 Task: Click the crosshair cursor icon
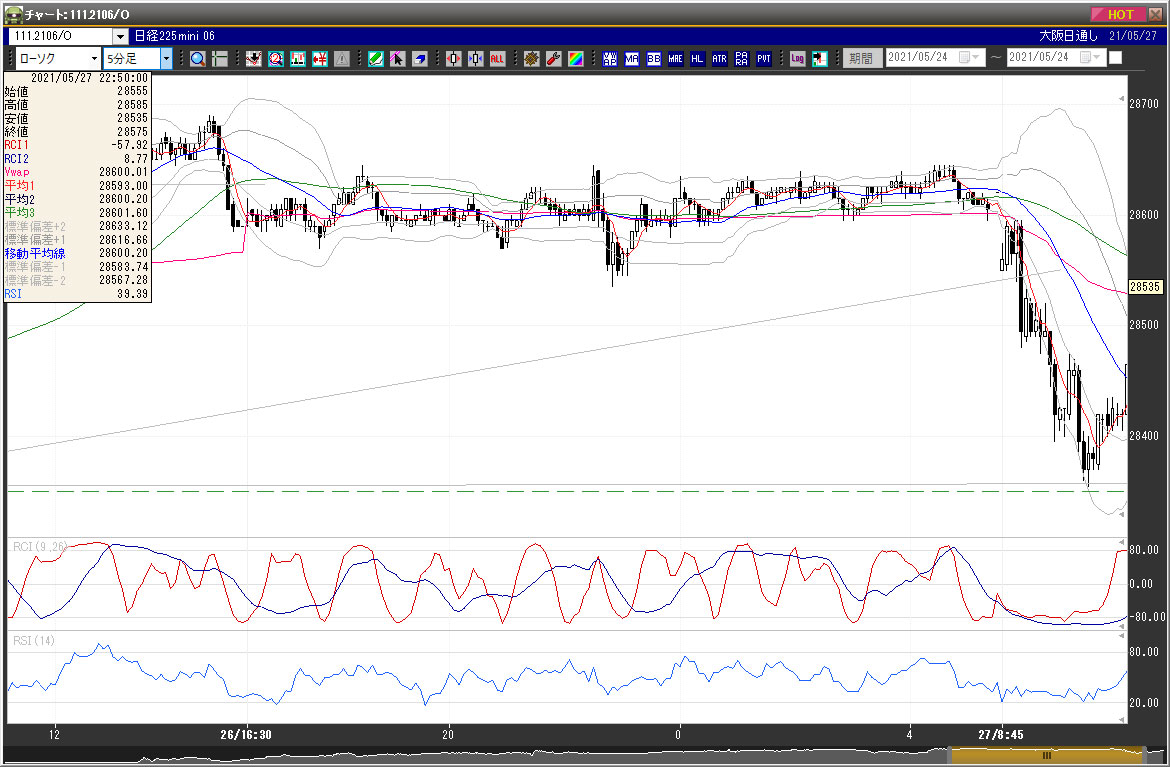[219, 58]
